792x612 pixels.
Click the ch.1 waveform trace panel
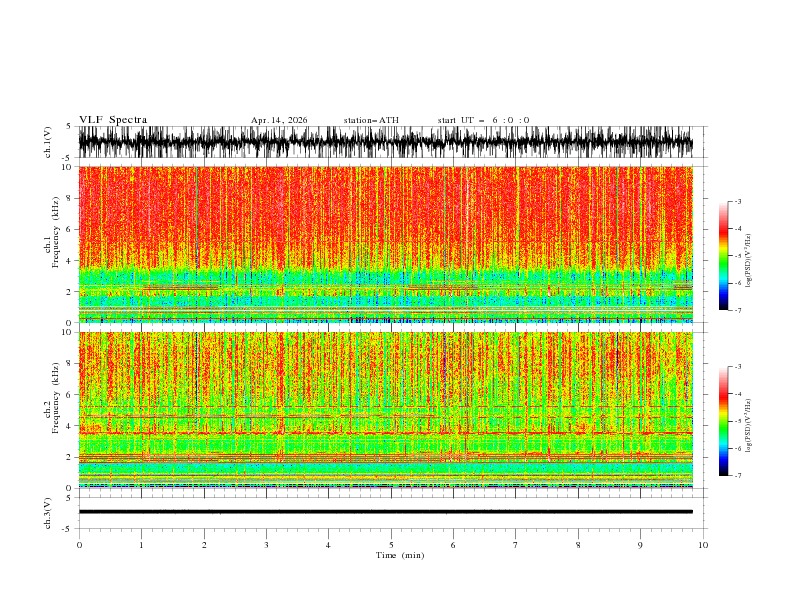tap(385, 142)
